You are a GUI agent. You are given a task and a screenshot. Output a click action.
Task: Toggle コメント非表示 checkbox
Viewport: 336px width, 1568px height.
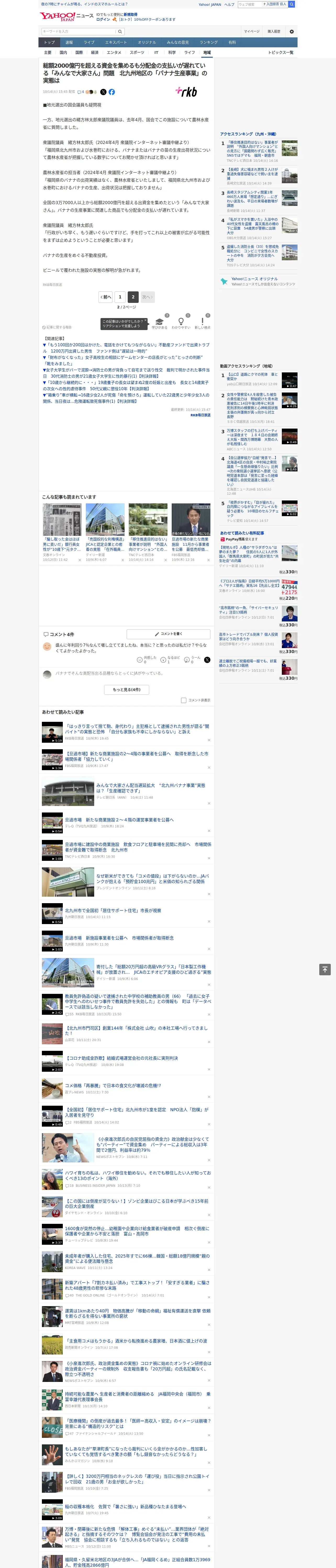[183, 700]
